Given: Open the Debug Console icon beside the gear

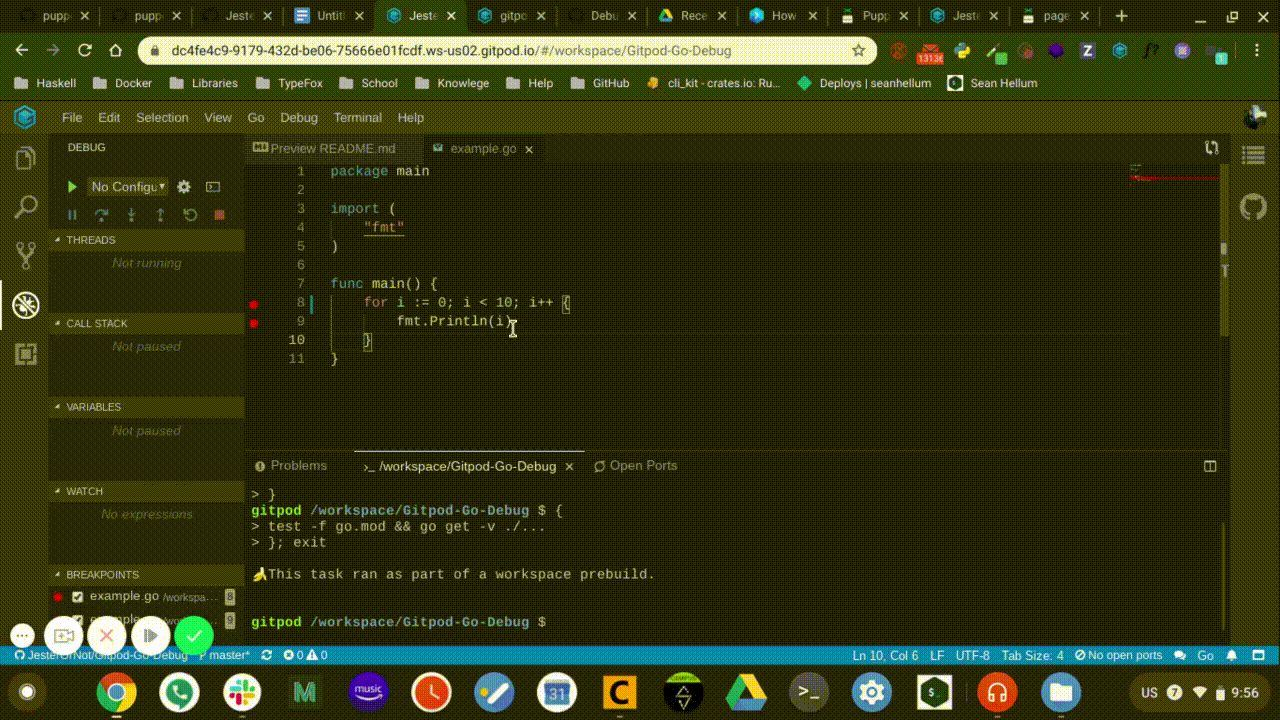Looking at the screenshot, I should [212, 187].
